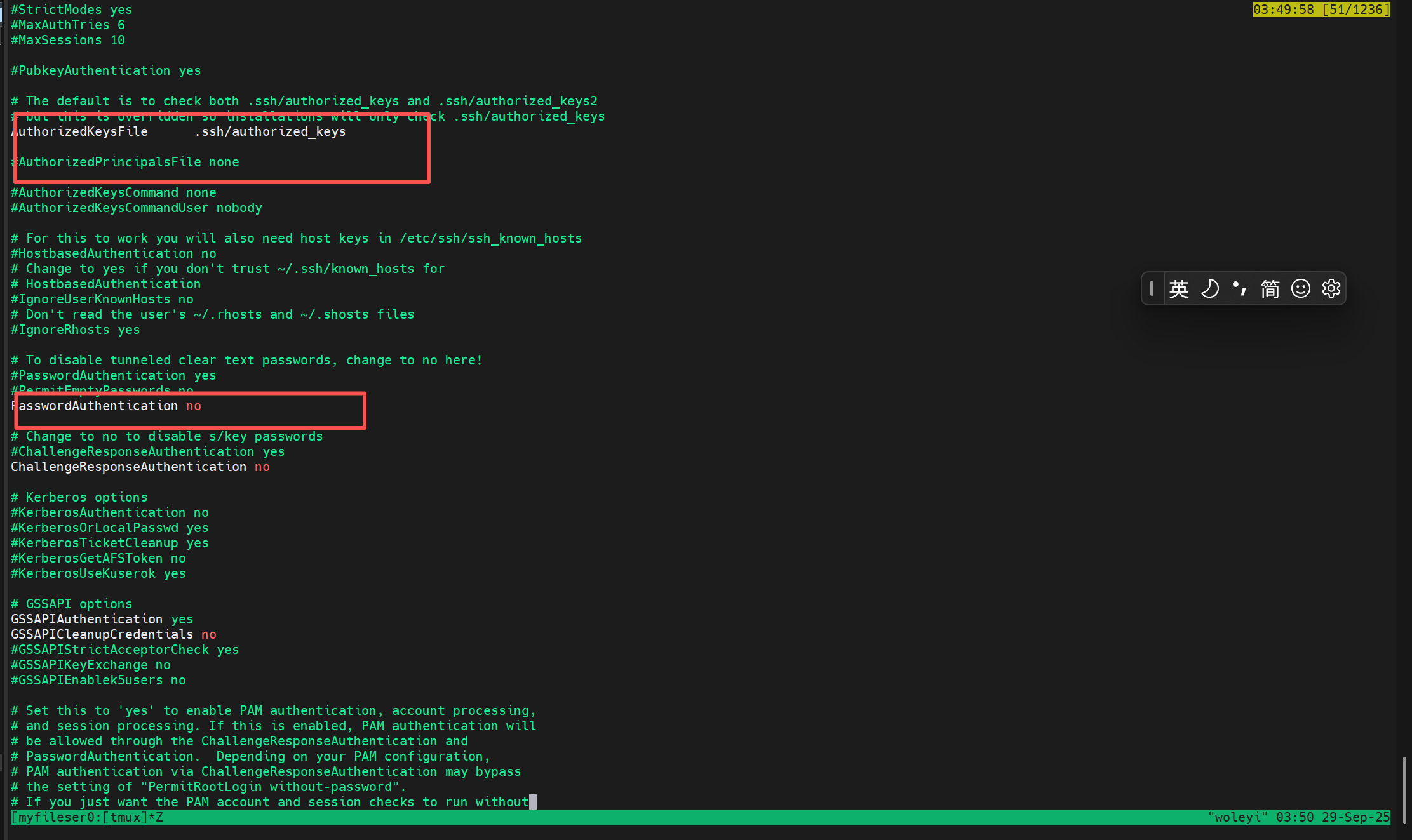This screenshot has width=1412, height=840.
Task: Toggle the 英 English input mode icon
Action: coord(1179,289)
